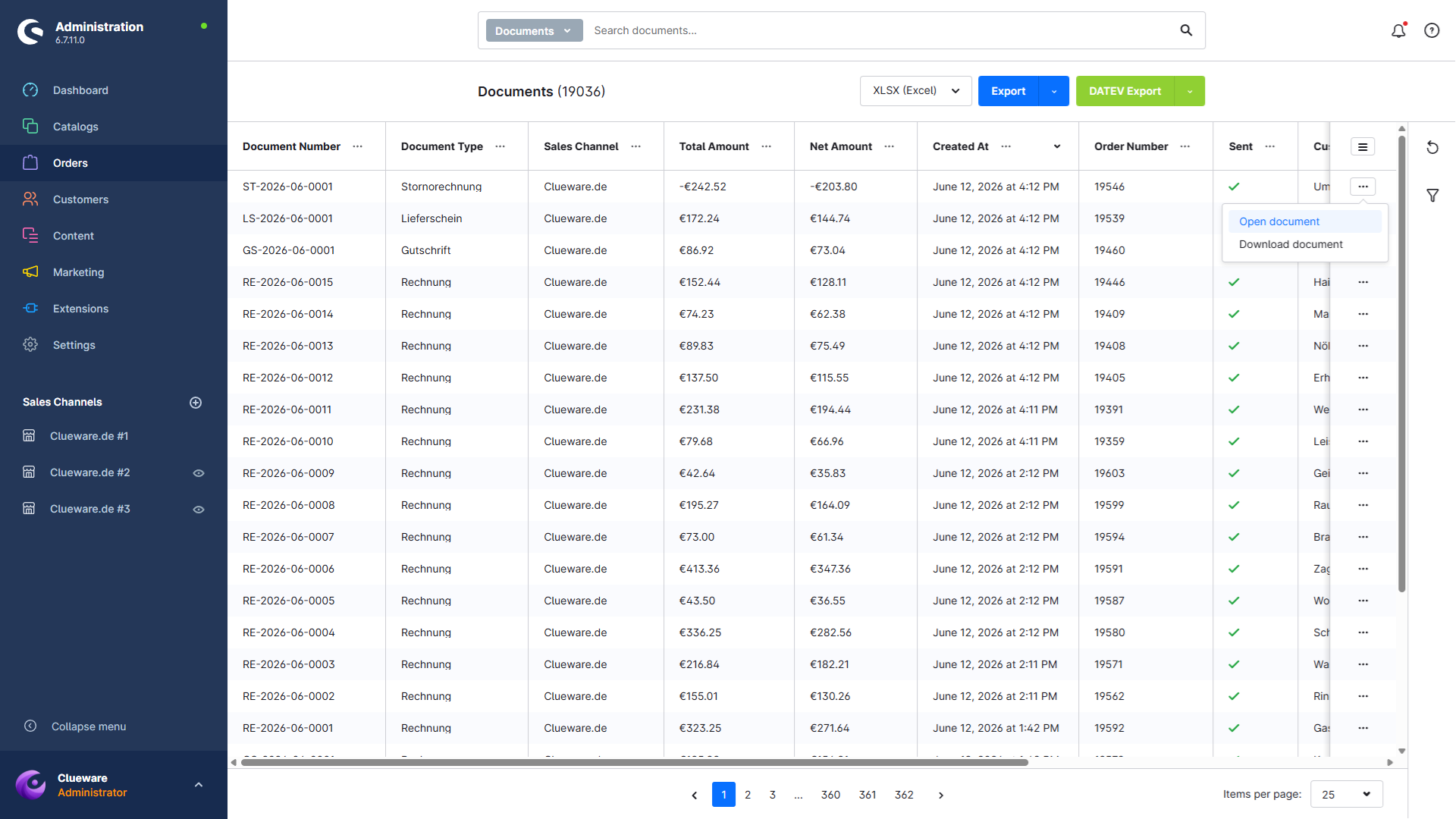Click the horizontal table scrollbar
This screenshot has width=1456, height=819.
[x=634, y=762]
